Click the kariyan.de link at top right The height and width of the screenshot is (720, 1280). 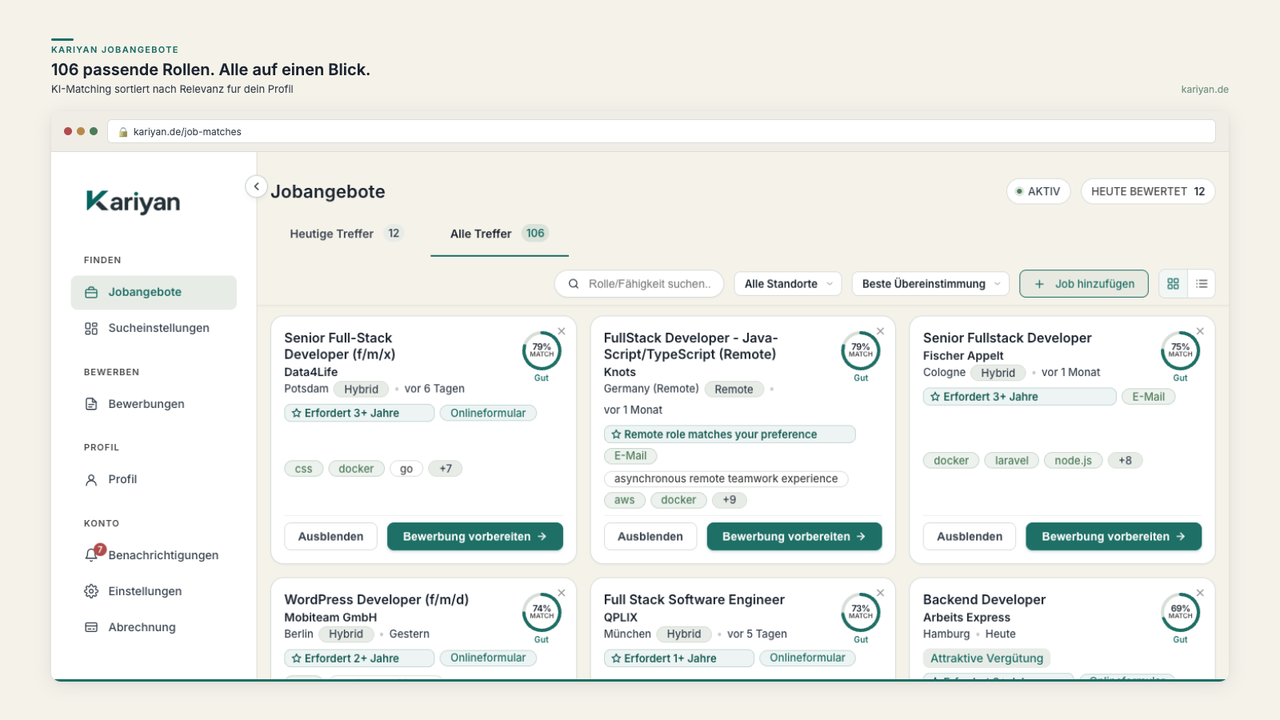[x=1205, y=89]
